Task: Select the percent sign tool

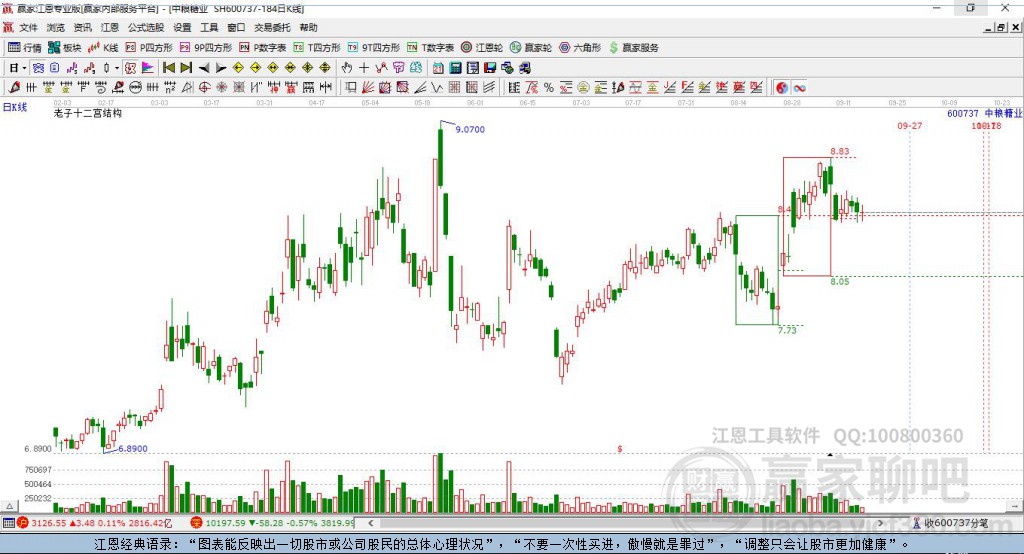Action: click(549, 87)
